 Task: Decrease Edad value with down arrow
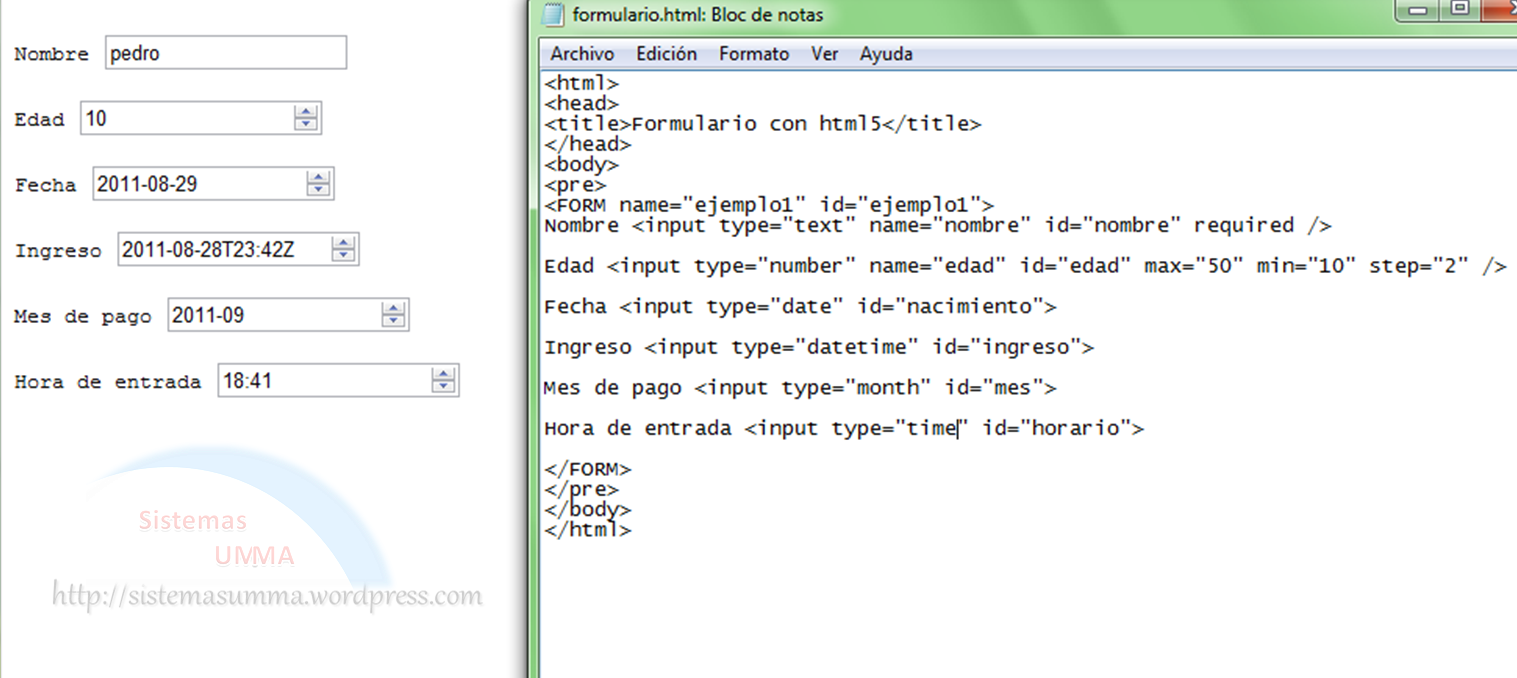[306, 125]
